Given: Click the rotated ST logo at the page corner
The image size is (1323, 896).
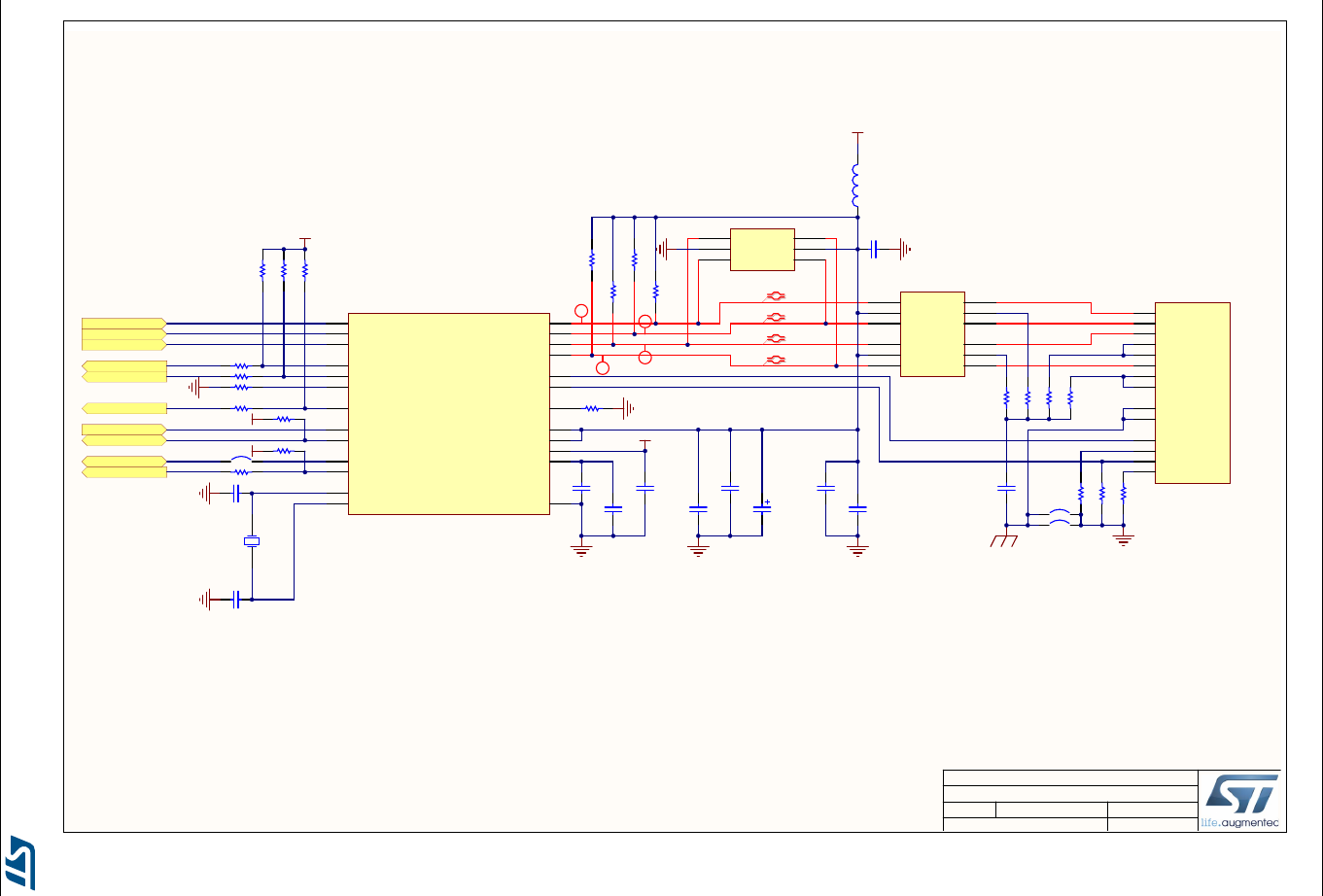Looking at the screenshot, I should pos(22,861).
